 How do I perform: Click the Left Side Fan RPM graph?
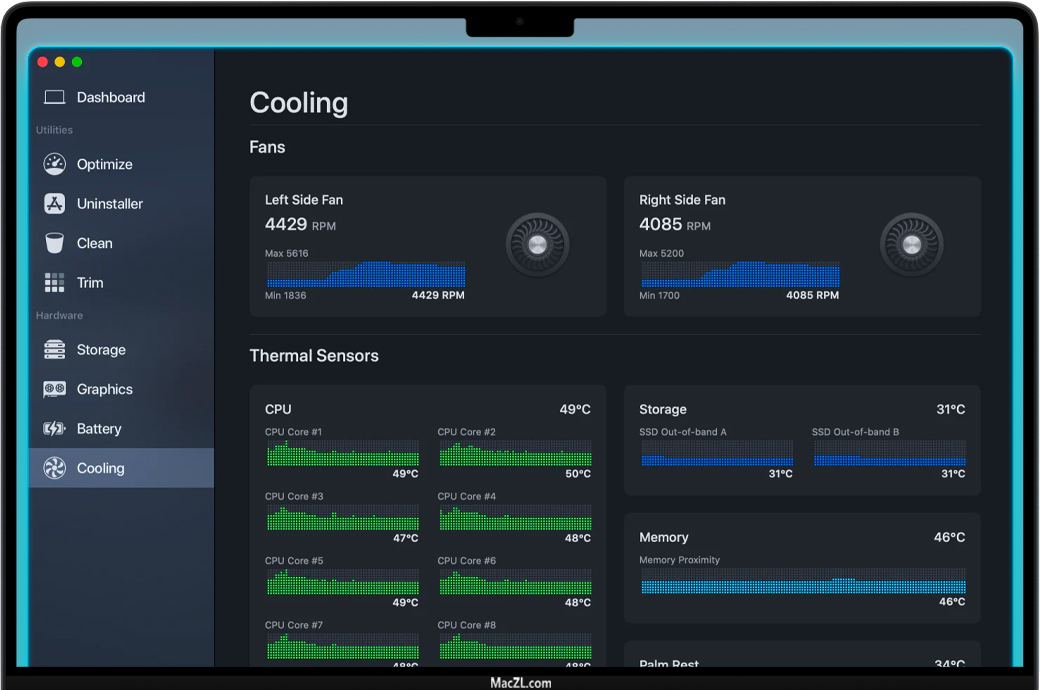click(x=365, y=275)
